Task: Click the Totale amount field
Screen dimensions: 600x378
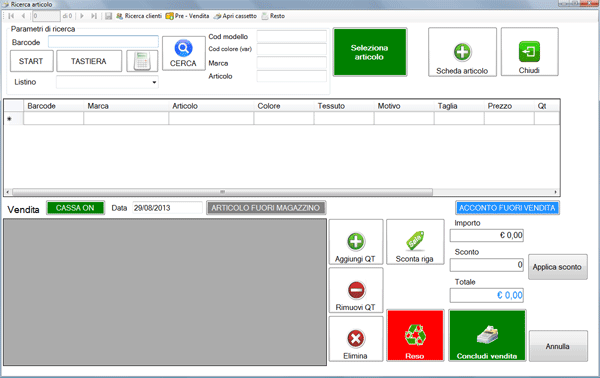Action: tap(487, 295)
